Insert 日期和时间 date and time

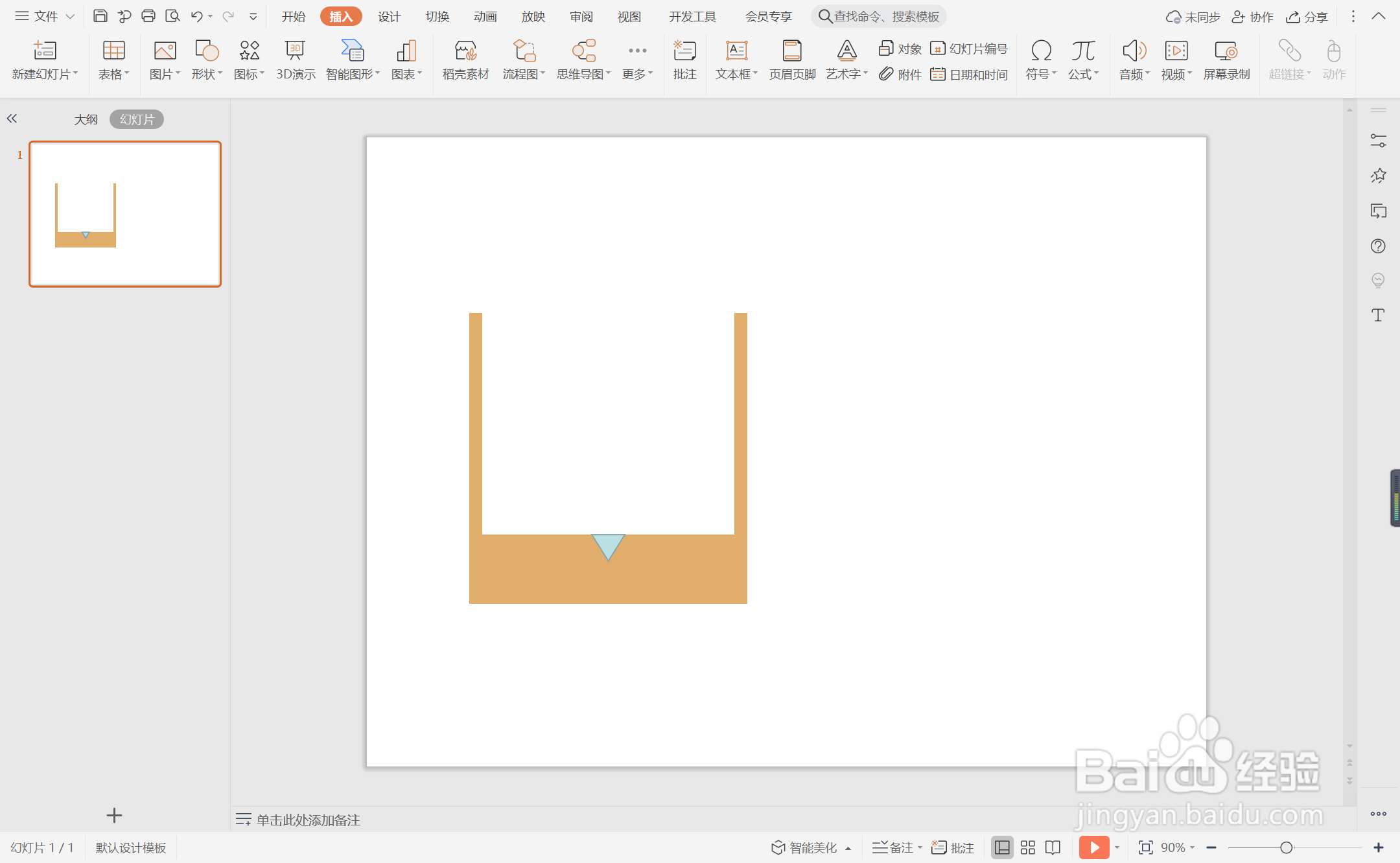pos(970,75)
